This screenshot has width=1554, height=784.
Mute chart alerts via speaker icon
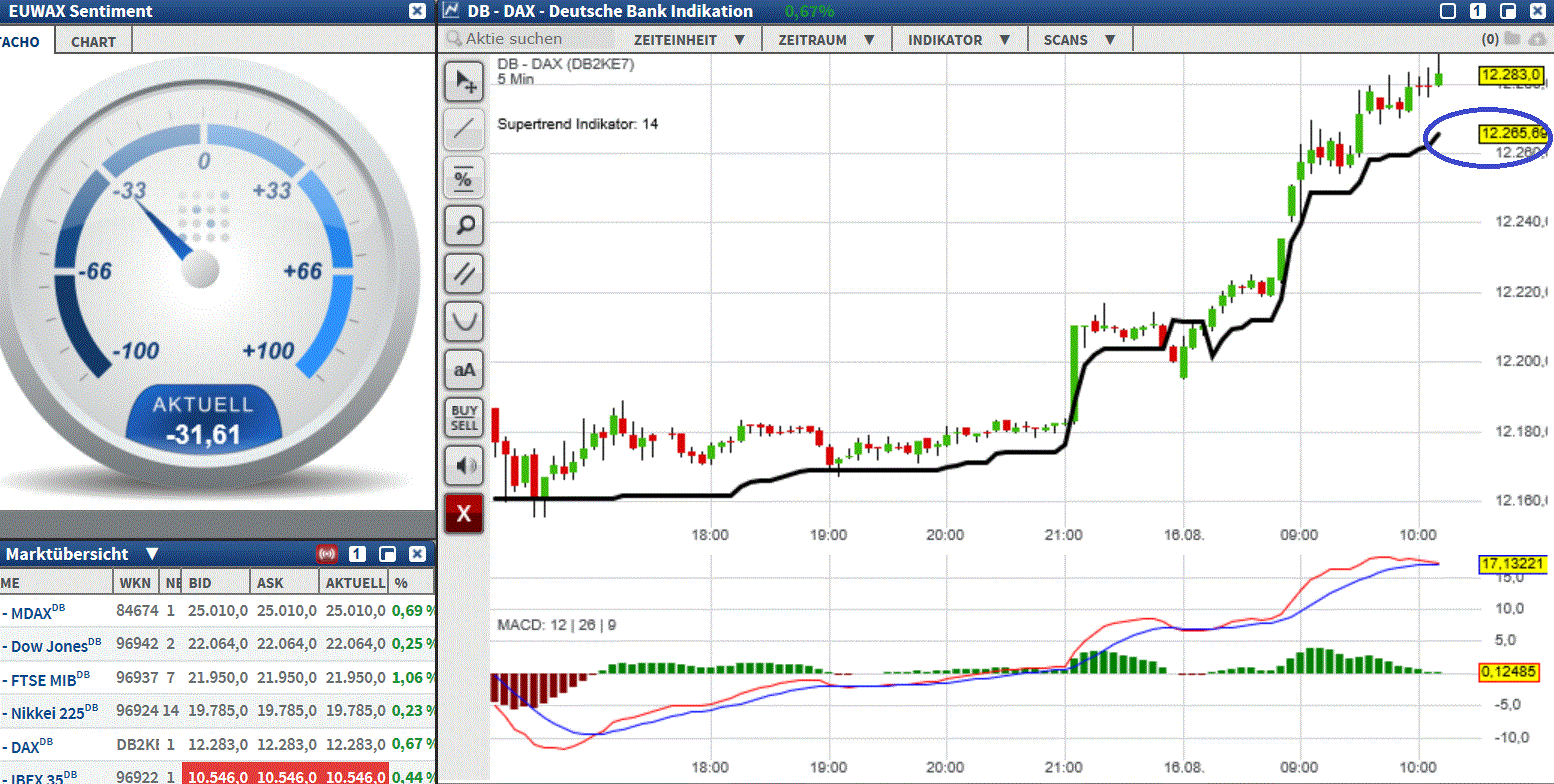463,465
